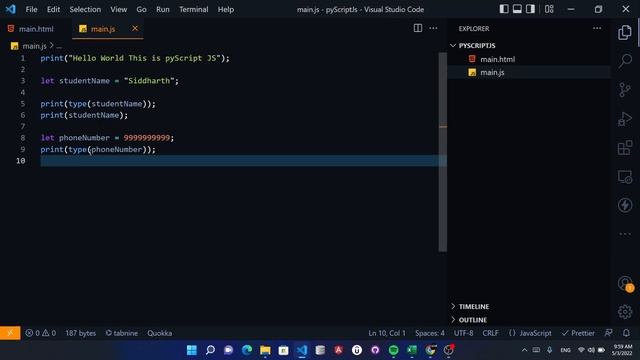Open the Source Control view icon
640x360 pixels.
point(624,90)
